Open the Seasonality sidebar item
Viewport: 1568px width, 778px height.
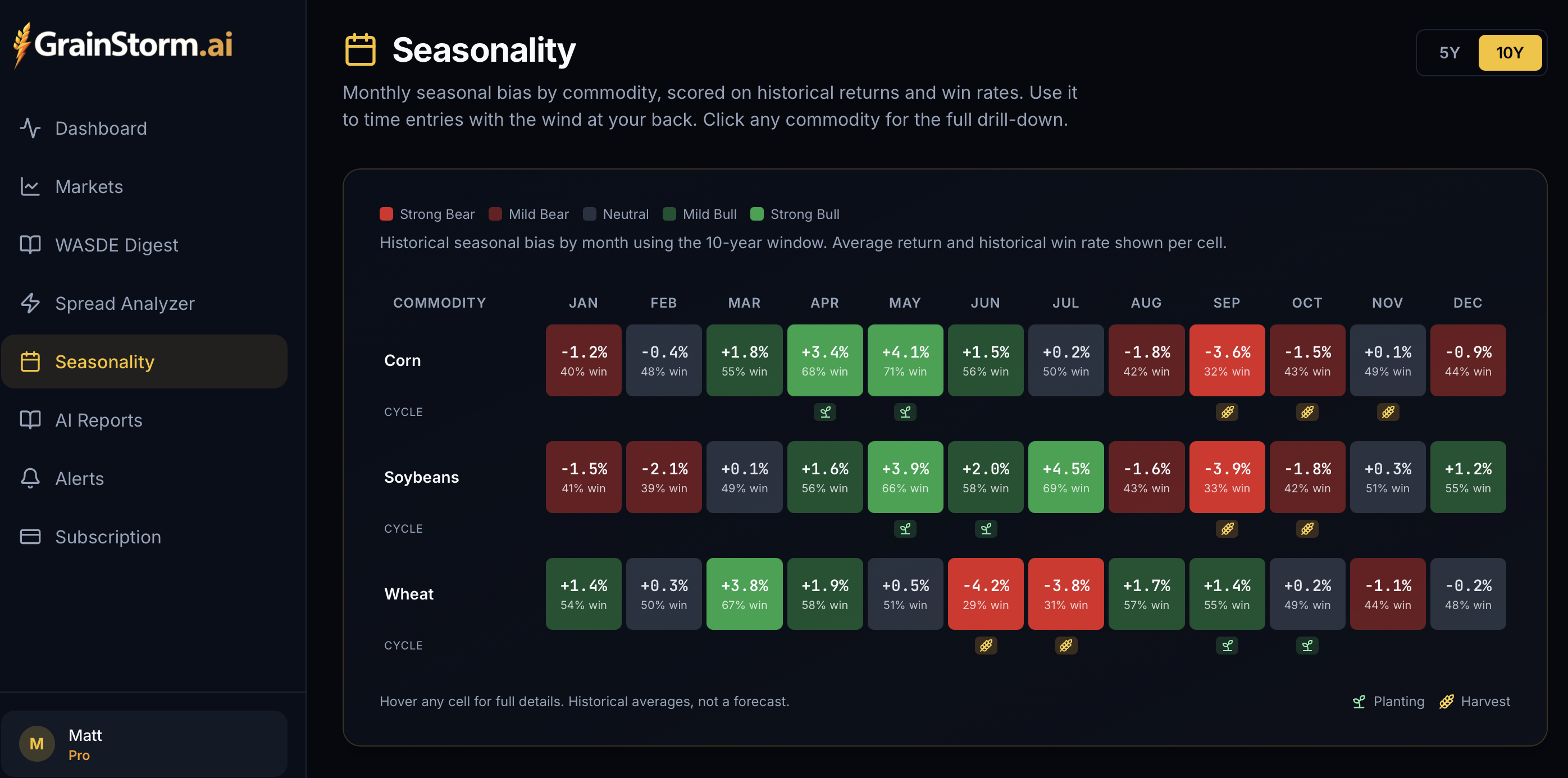click(x=144, y=362)
